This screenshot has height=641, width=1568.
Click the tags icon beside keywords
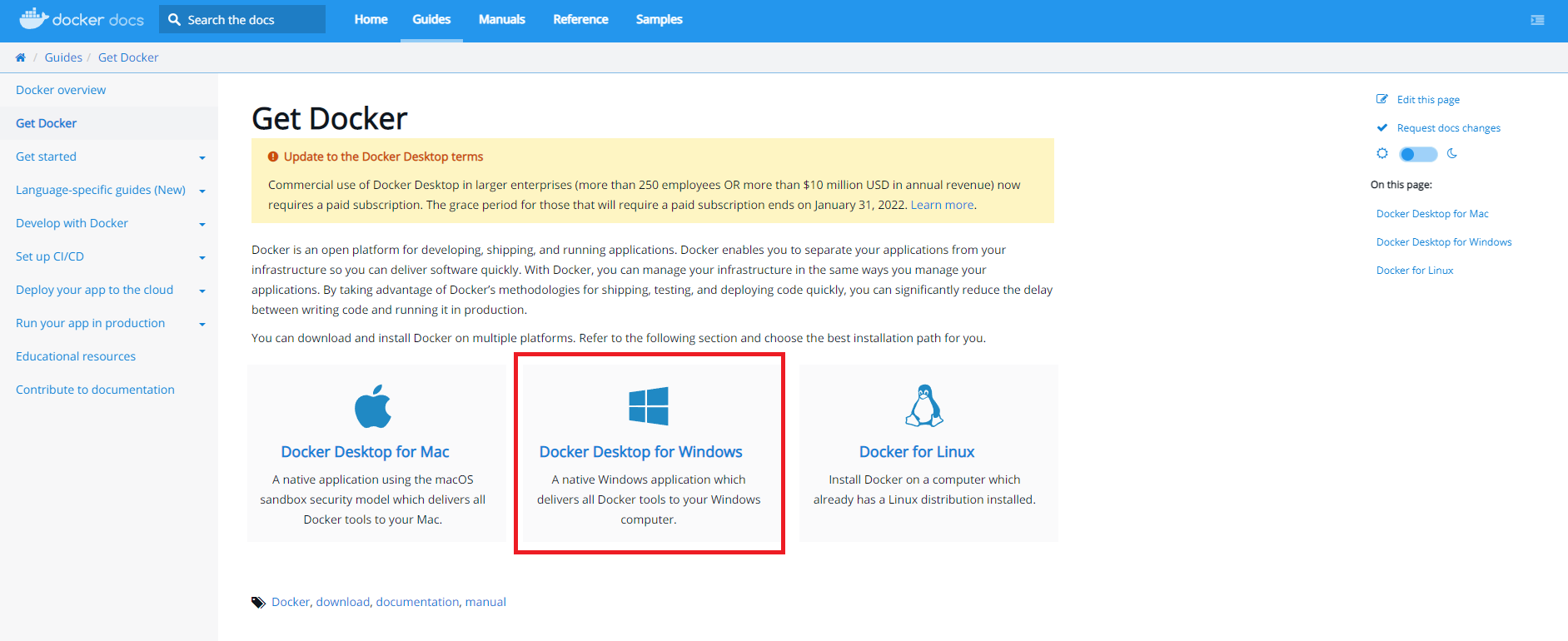(259, 602)
